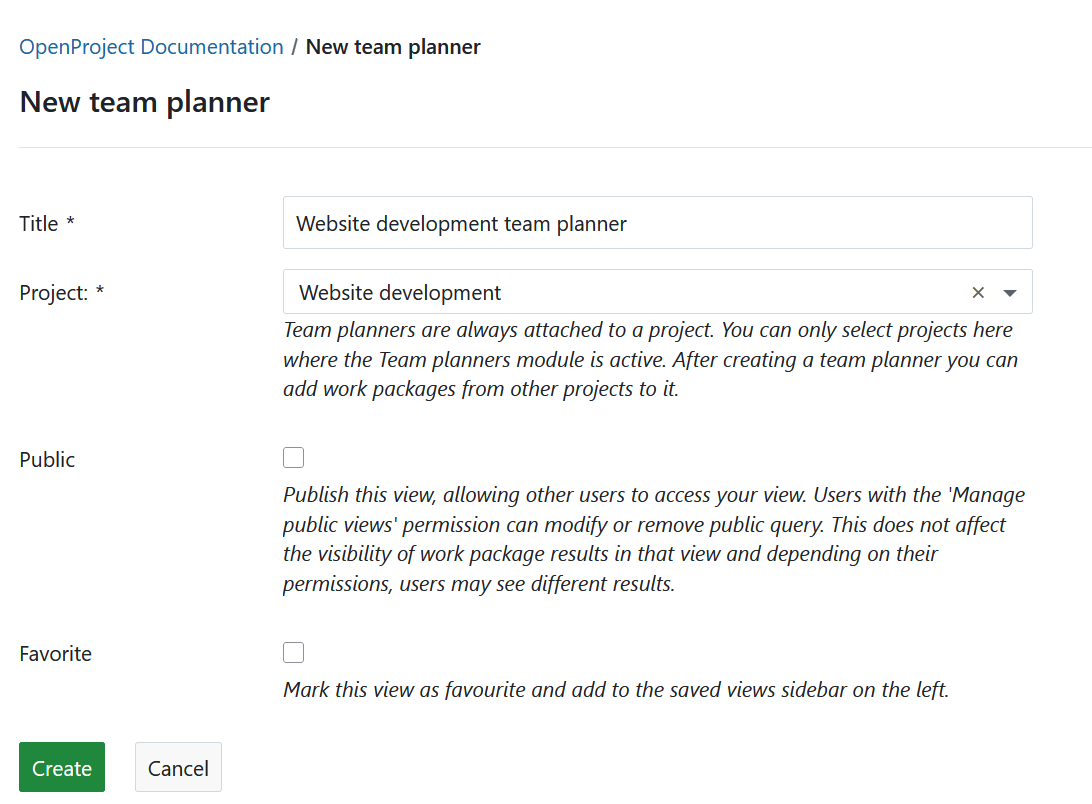Screen dimensions: 1092x804
Task: Open the OpenProject Documentation breadcrumb link
Action: click(150, 46)
